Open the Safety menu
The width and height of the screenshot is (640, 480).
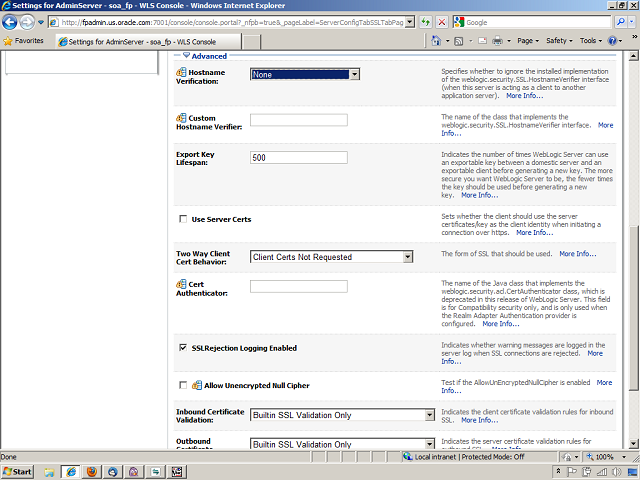559,40
